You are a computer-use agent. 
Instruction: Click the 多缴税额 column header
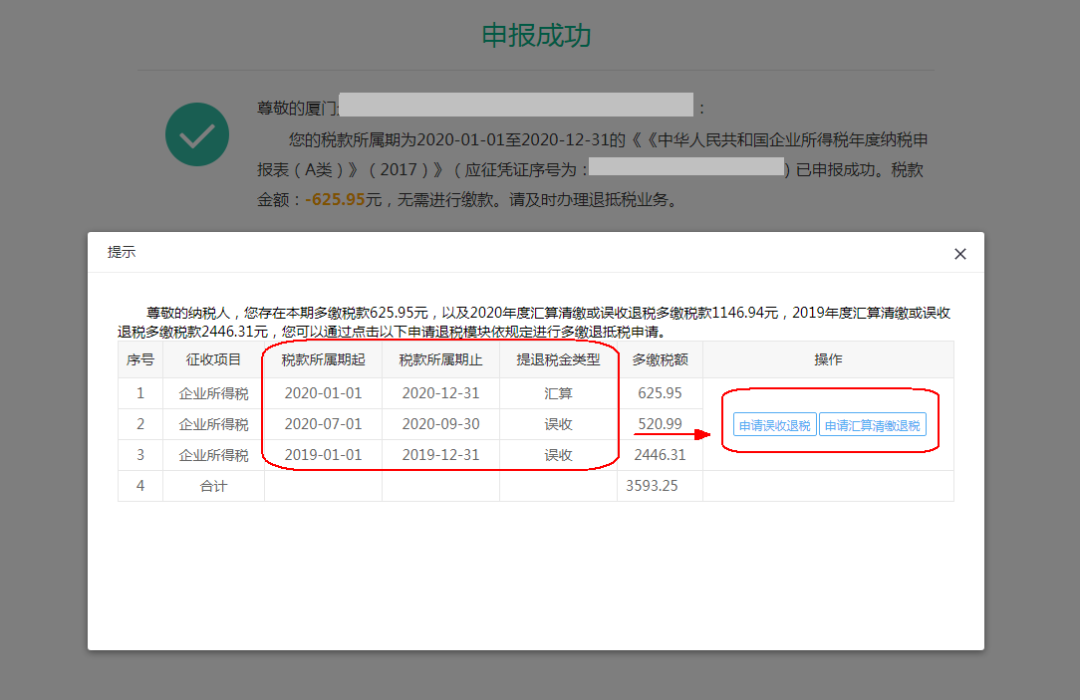pyautogui.click(x=660, y=359)
